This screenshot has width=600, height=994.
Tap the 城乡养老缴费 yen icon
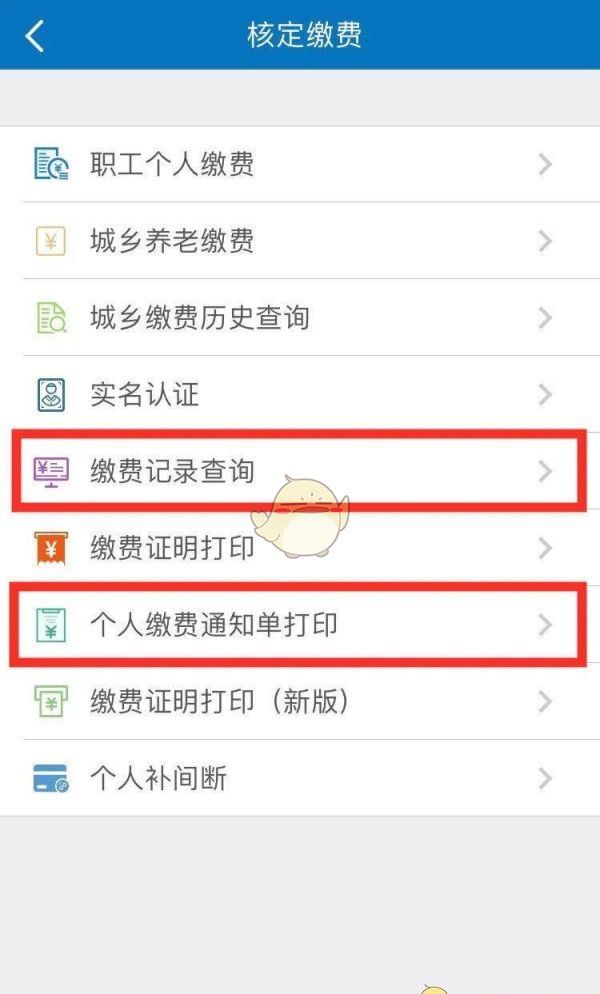click(51, 241)
